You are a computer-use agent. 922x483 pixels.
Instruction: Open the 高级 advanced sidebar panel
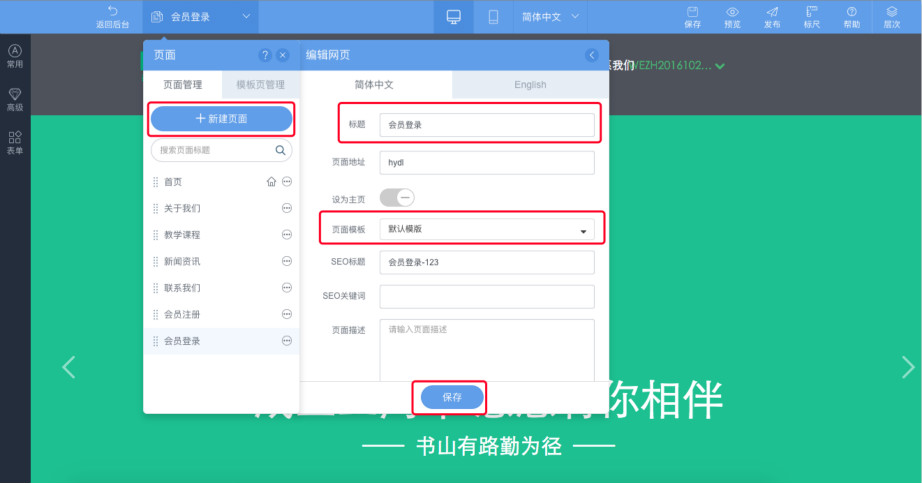tap(15, 99)
